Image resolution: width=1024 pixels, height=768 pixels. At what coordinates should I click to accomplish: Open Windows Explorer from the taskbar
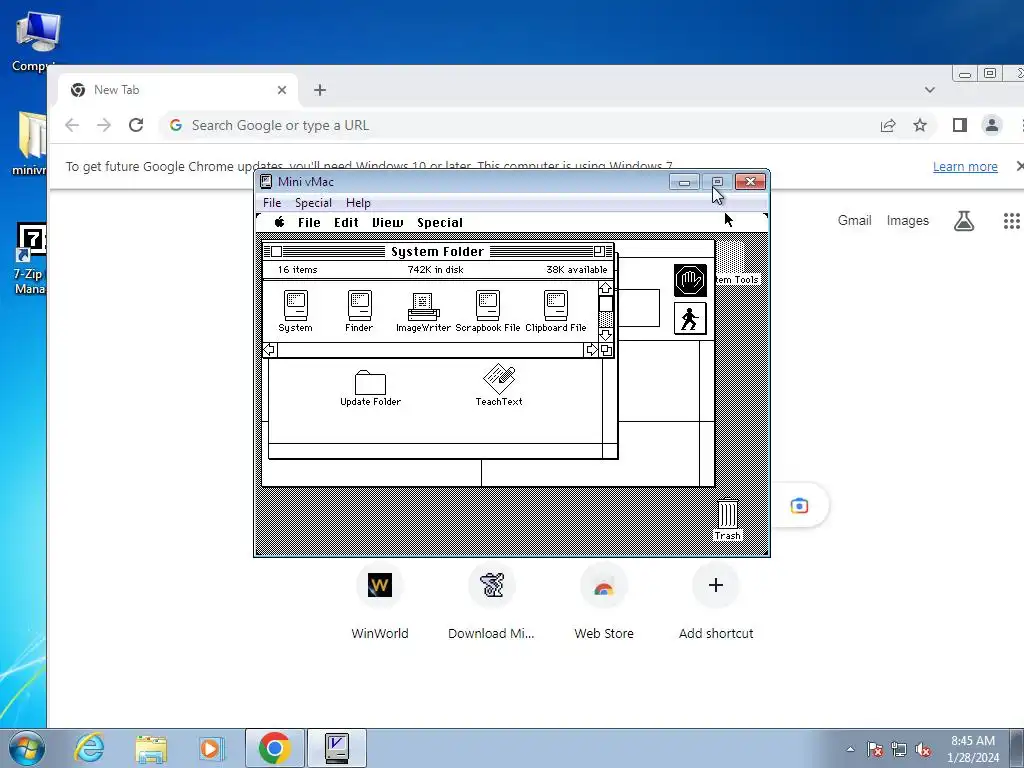[x=152, y=748]
